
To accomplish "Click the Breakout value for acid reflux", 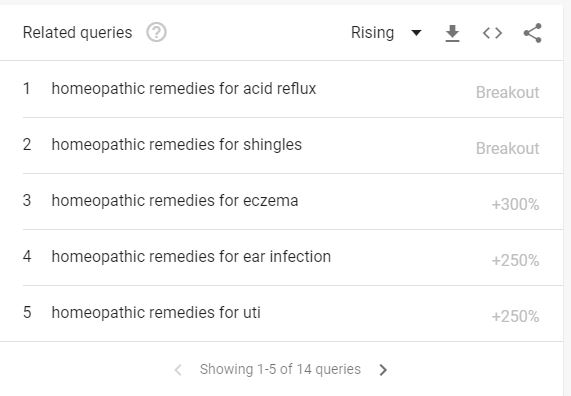I will [x=507, y=93].
